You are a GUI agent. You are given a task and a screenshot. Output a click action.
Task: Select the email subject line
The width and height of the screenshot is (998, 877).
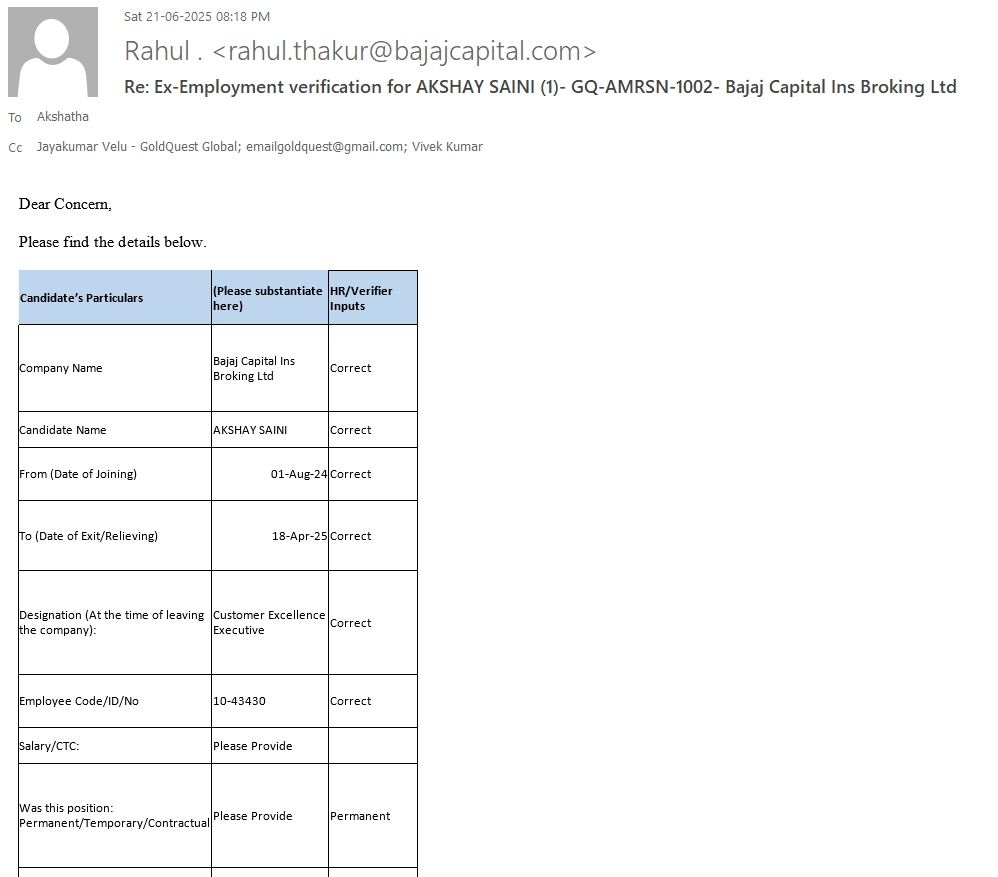tap(540, 87)
